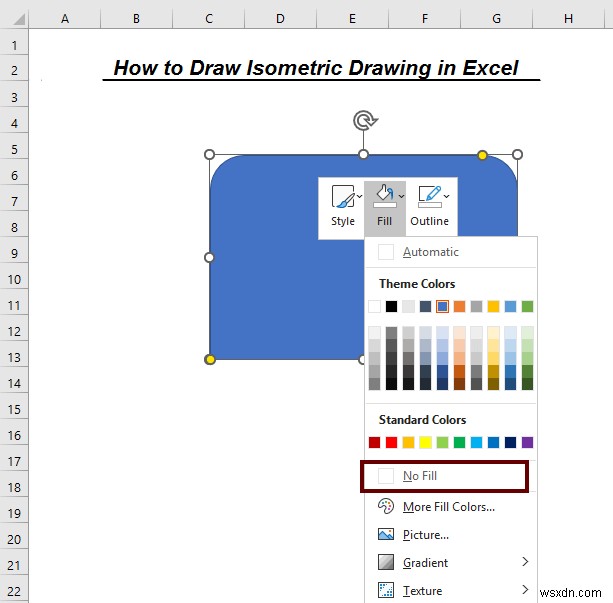
Task: Click the top-left resize handle of shape
Action: coord(210,154)
